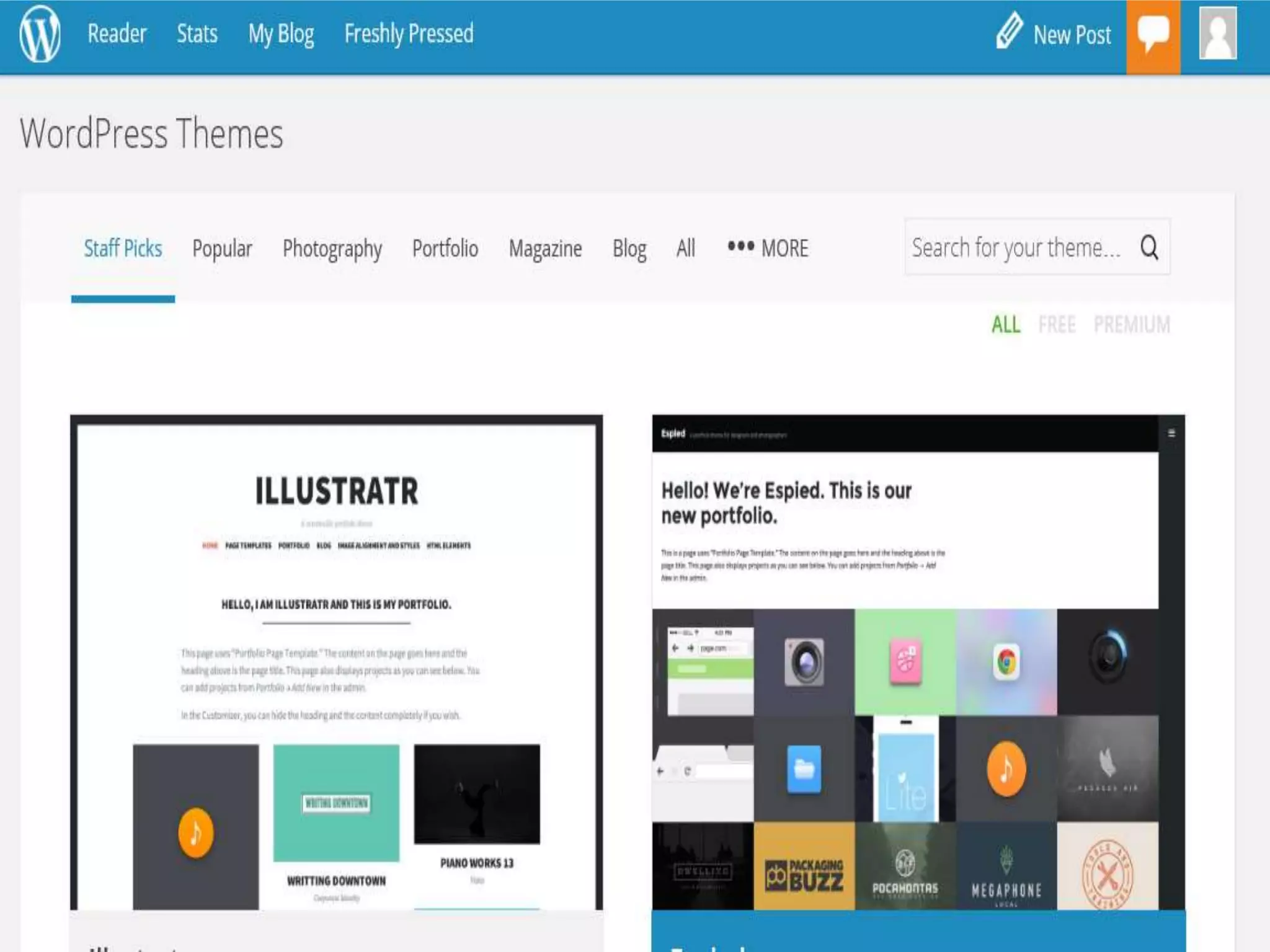
Task: Open the Reader link in top bar
Action: tap(117, 33)
